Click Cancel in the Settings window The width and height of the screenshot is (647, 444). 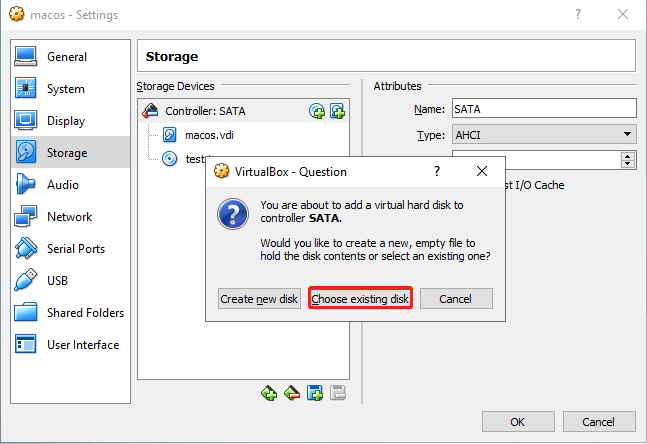click(599, 422)
